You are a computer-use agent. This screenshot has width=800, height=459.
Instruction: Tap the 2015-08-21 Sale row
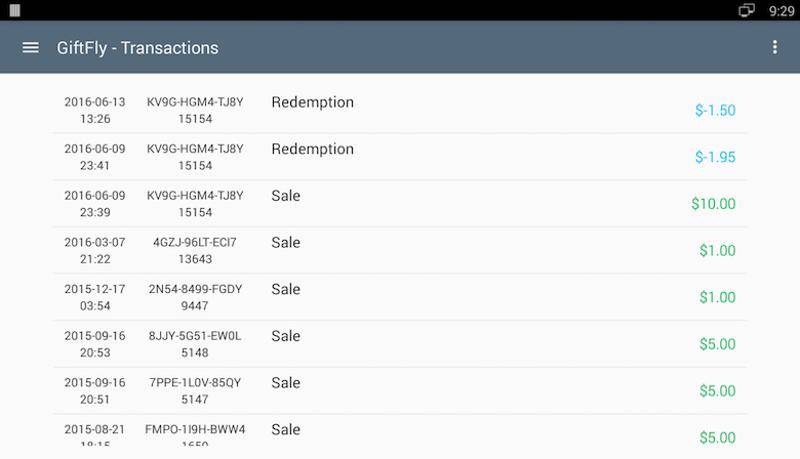pos(400,431)
